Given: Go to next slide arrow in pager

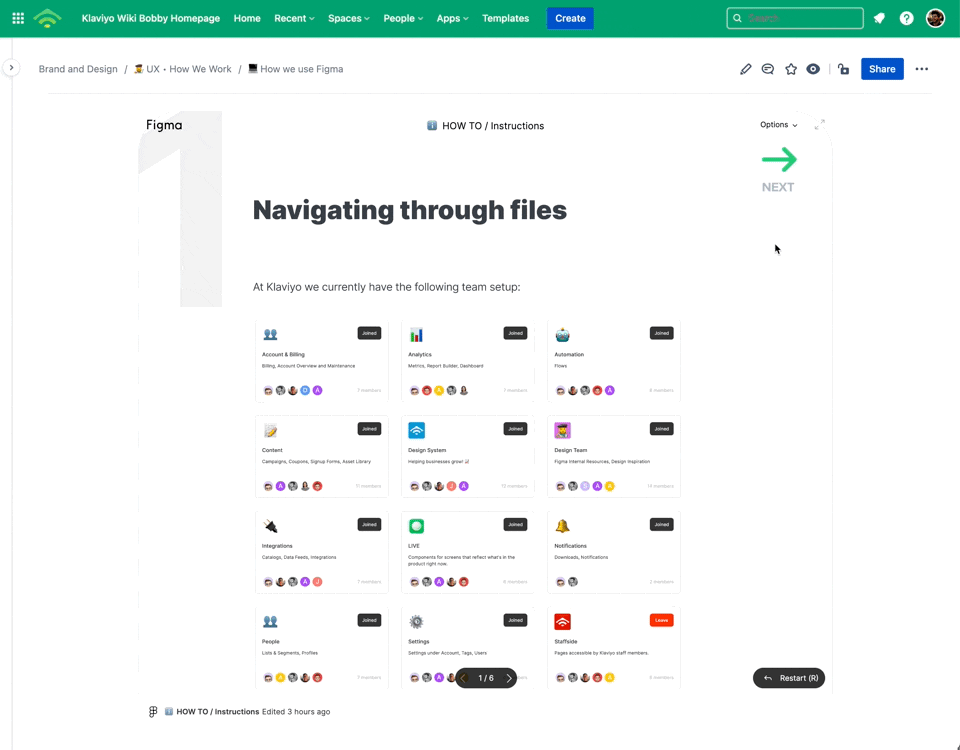Looking at the screenshot, I should (508, 678).
